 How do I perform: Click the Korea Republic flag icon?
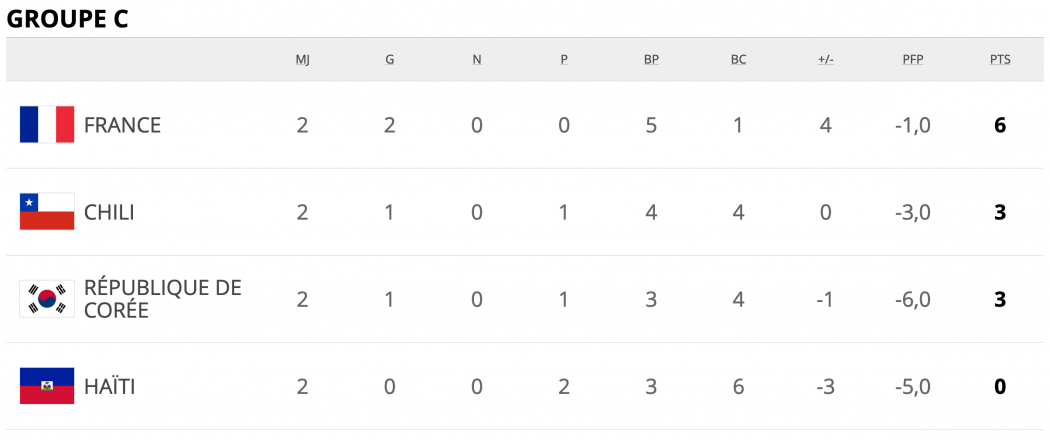[47, 299]
